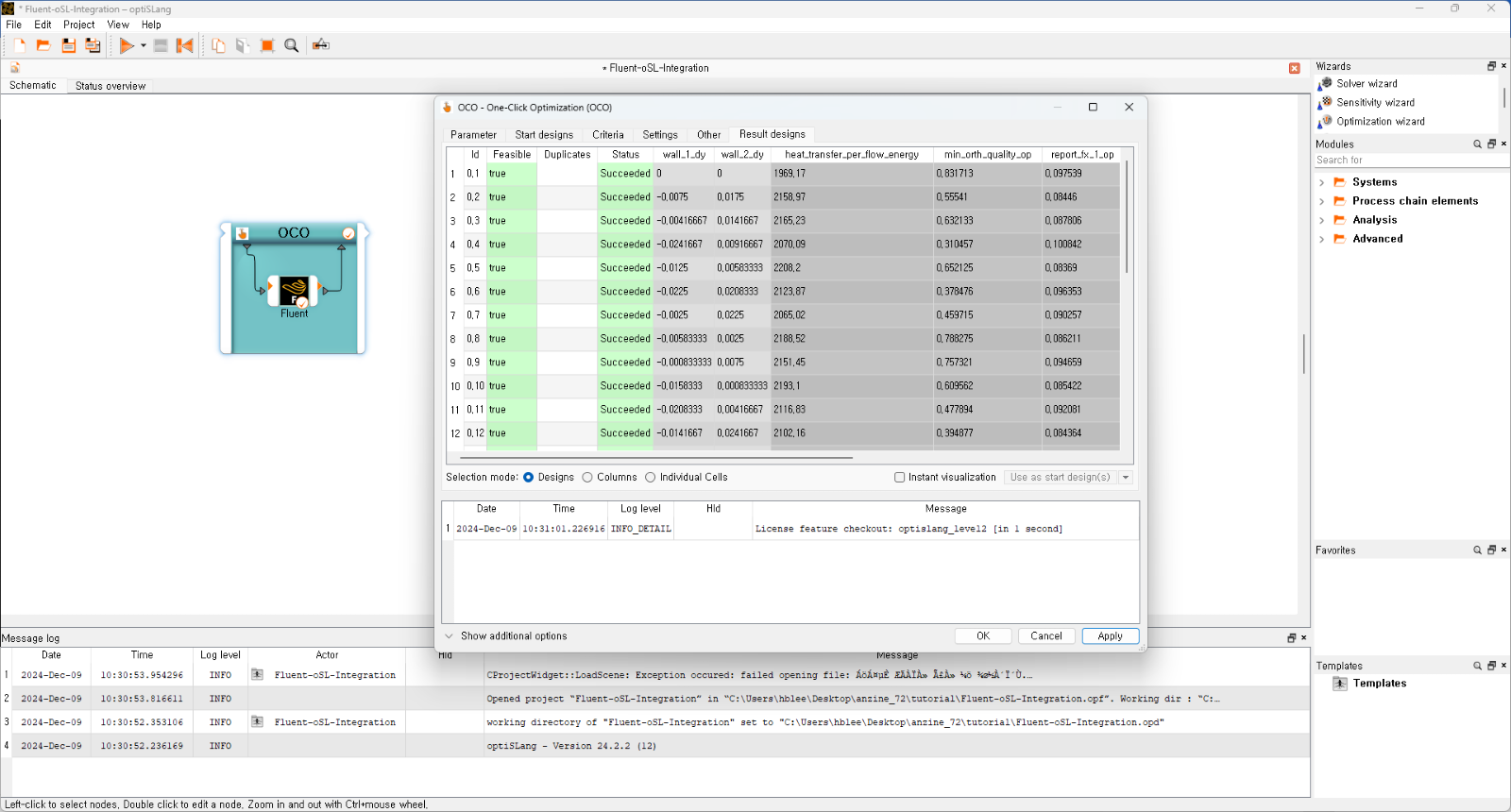Click the checkmark status icon on the OCO system
1511x812 pixels.
(348, 233)
